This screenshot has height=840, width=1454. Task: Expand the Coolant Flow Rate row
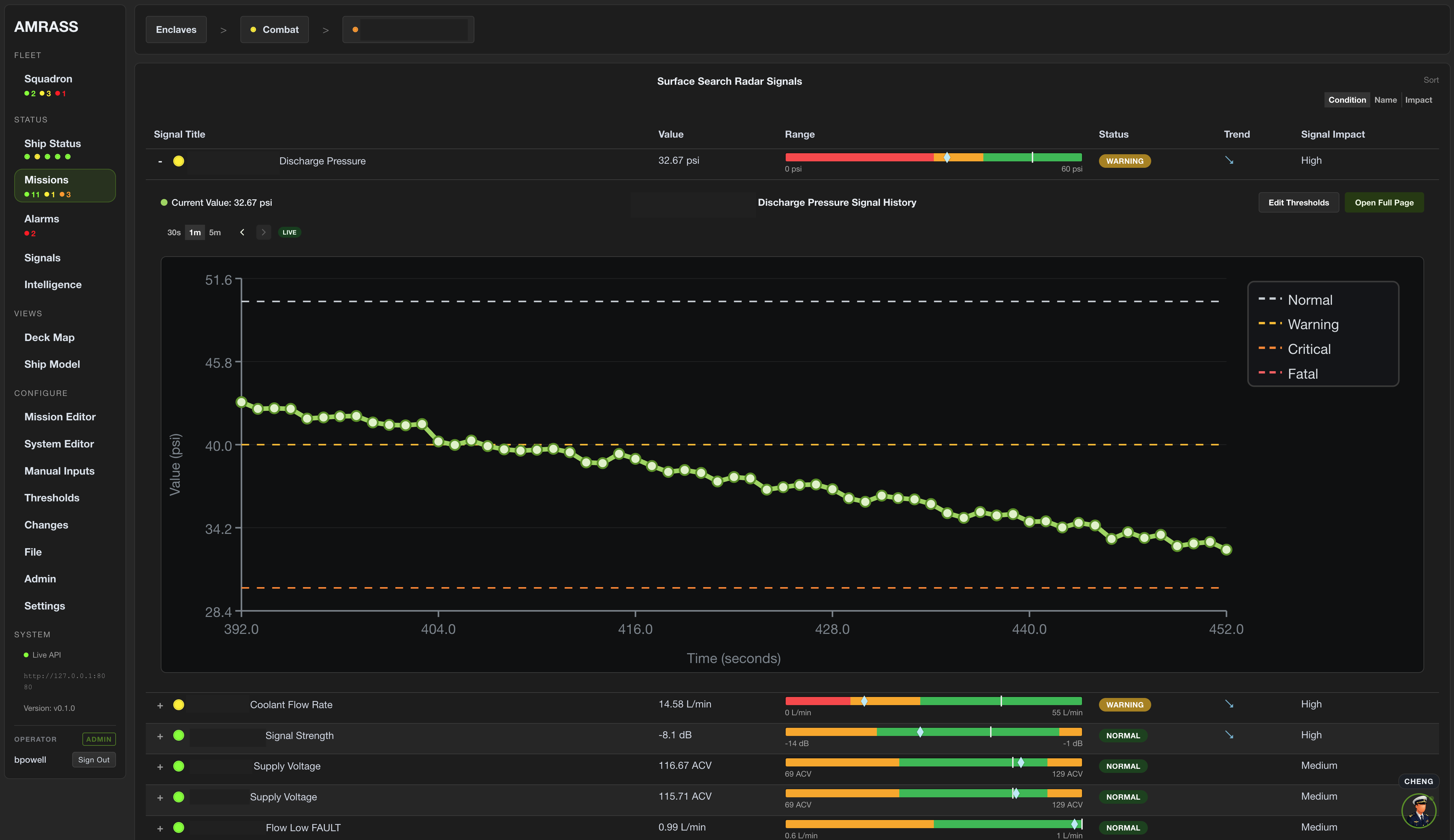pos(160,705)
